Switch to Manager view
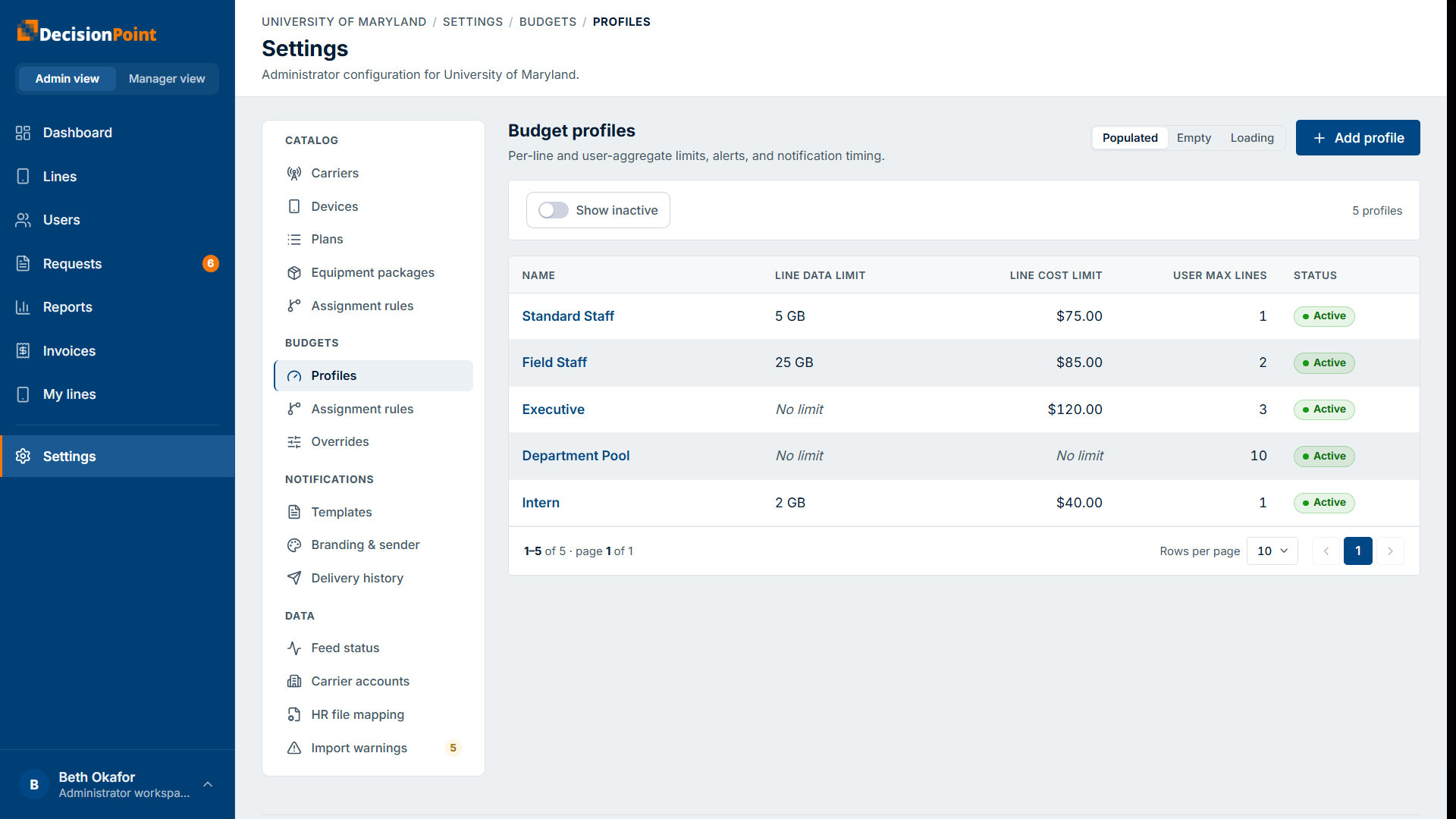This screenshot has width=1456, height=819. point(167,79)
